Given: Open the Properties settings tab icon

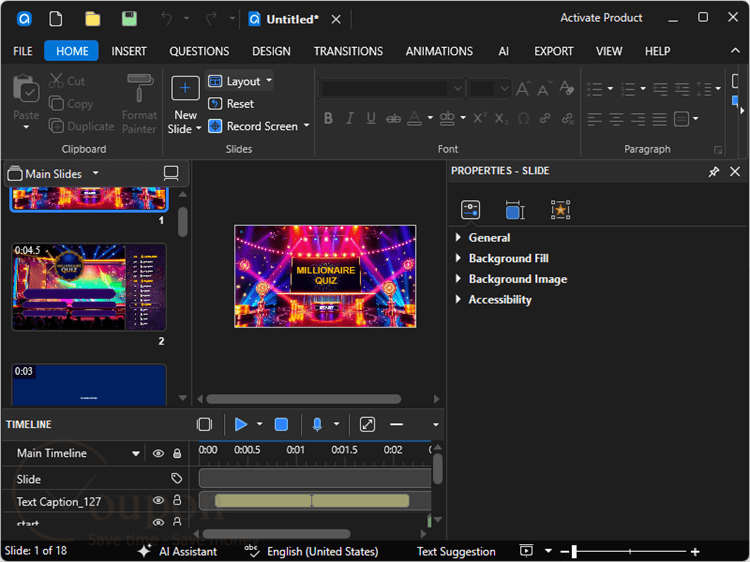Looking at the screenshot, I should click(471, 209).
